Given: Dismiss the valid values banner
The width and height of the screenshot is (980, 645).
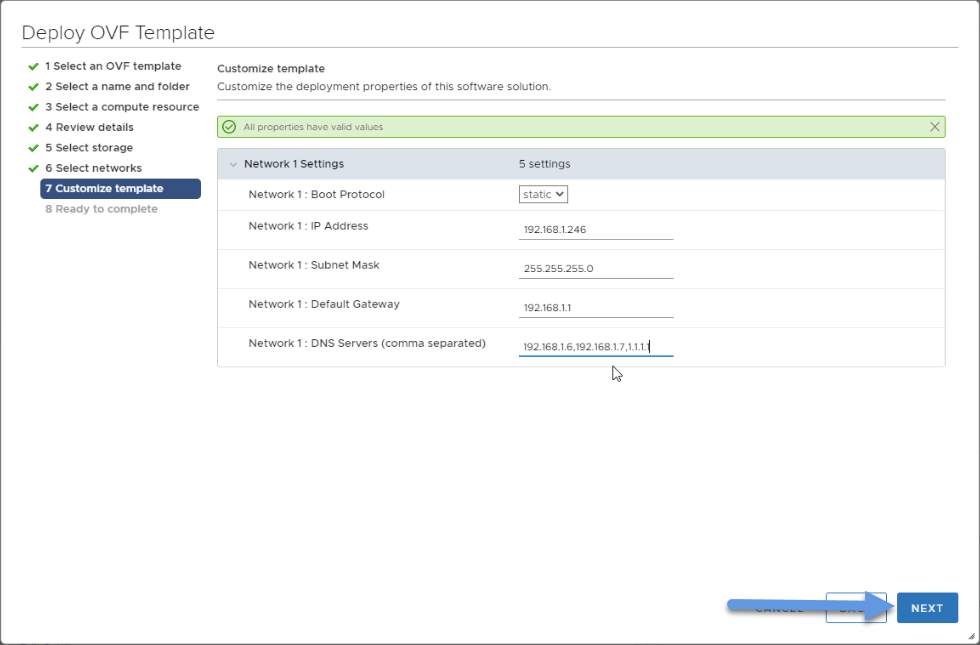Looking at the screenshot, I should tap(934, 127).
